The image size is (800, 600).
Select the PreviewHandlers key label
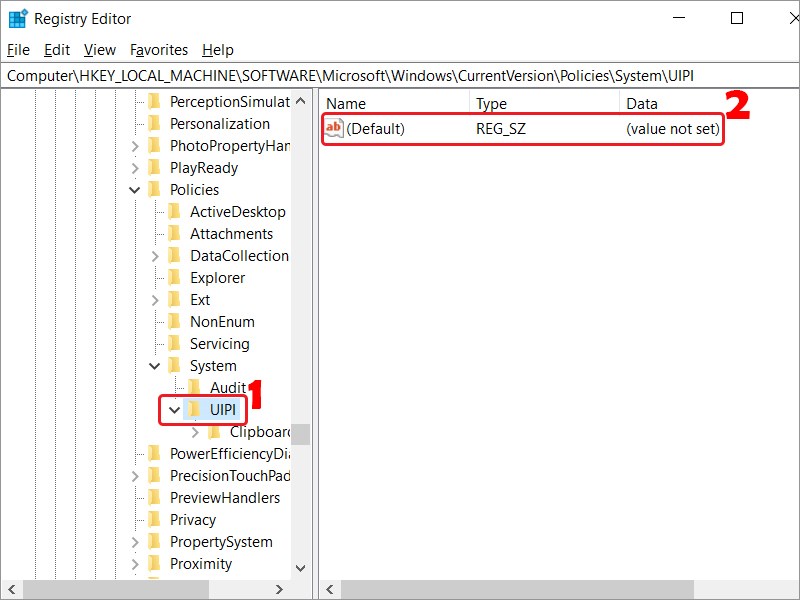click(225, 498)
